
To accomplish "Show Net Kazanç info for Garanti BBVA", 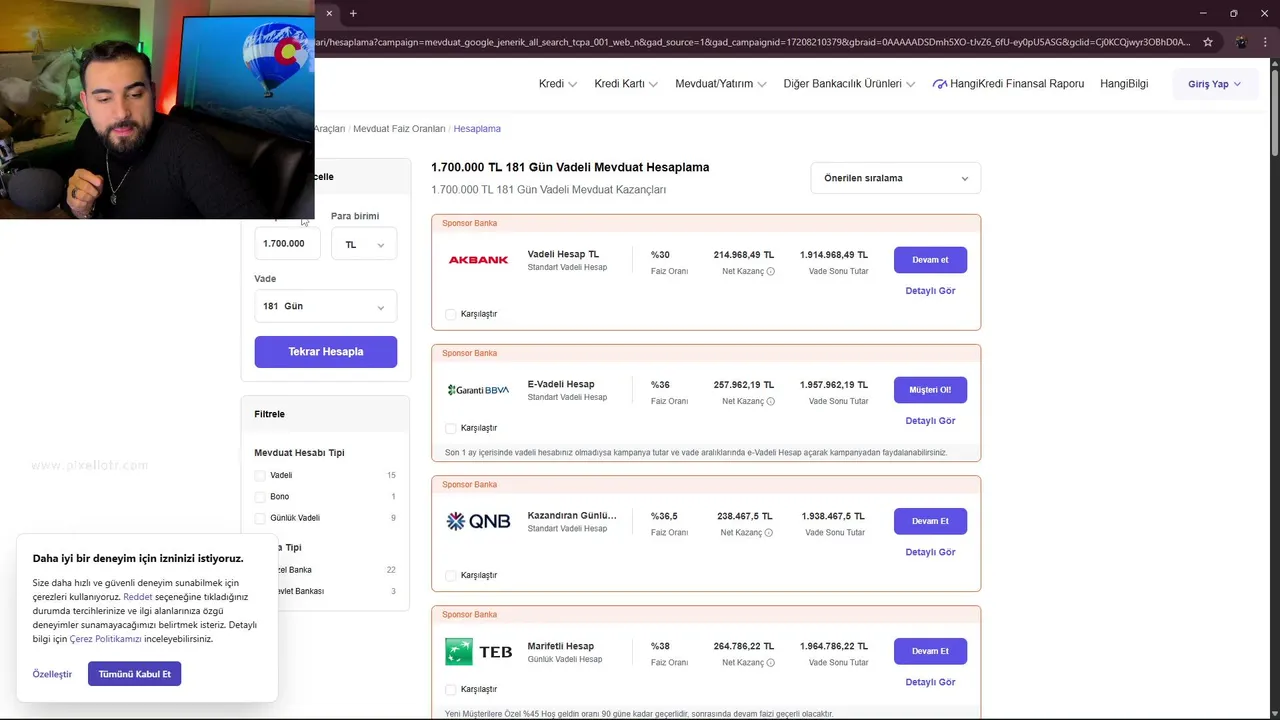I will pos(770,401).
